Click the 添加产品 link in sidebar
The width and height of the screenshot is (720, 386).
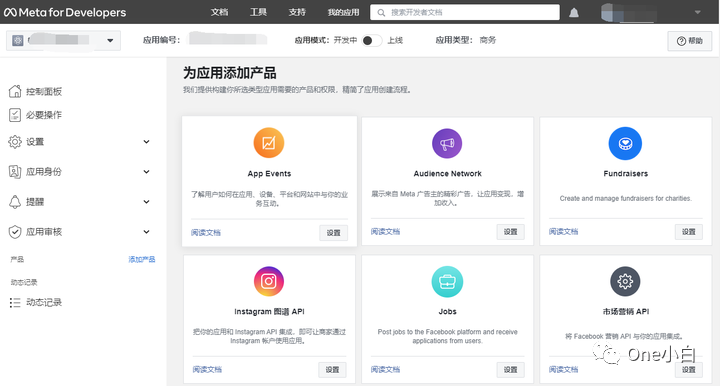coord(142,259)
